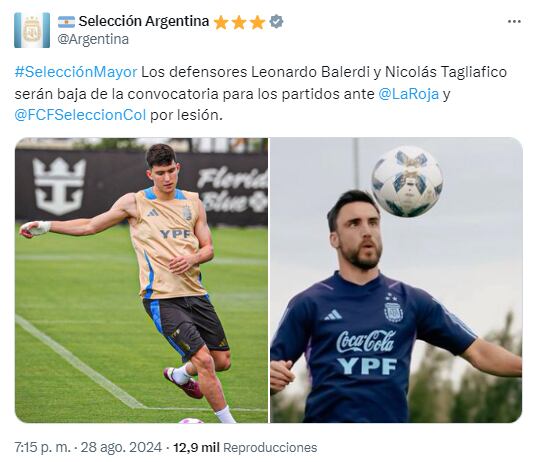The image size is (536, 462).
Task: Open the right photo of the player with the ball
Action: coord(396,280)
